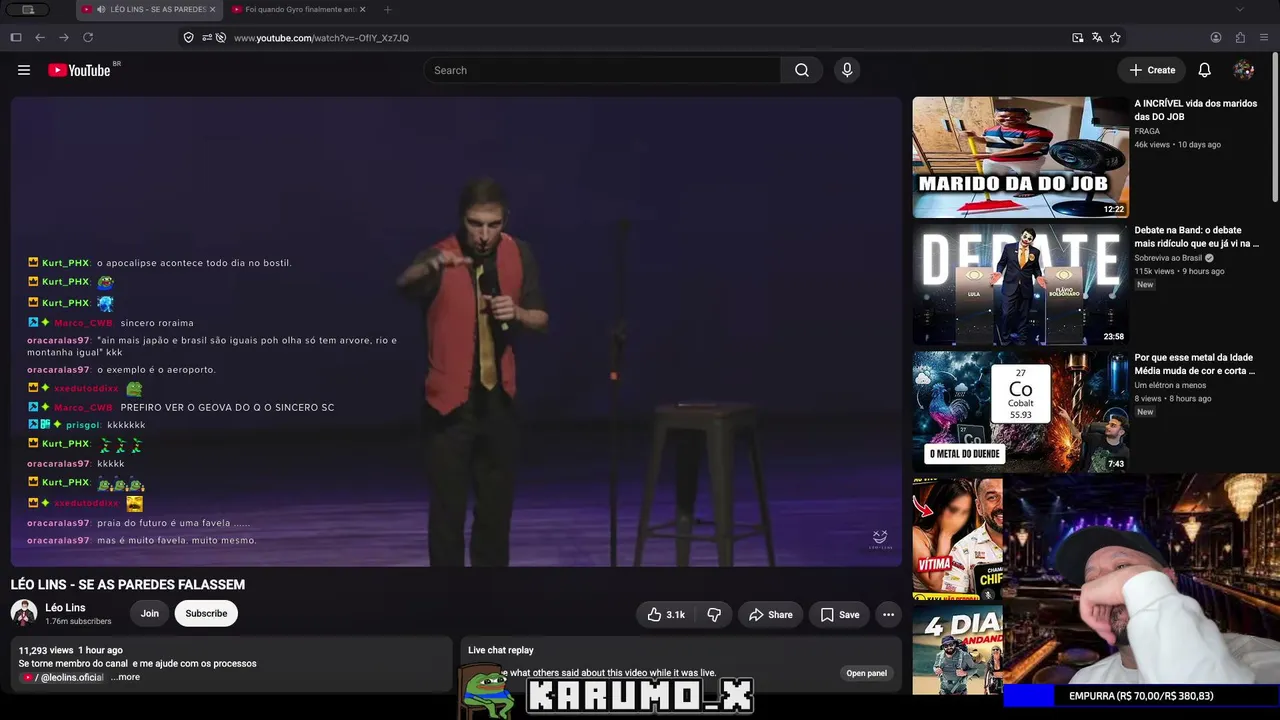Click the 'Live chat replay' heading
Viewport: 1280px width, 720px height.
click(x=501, y=650)
